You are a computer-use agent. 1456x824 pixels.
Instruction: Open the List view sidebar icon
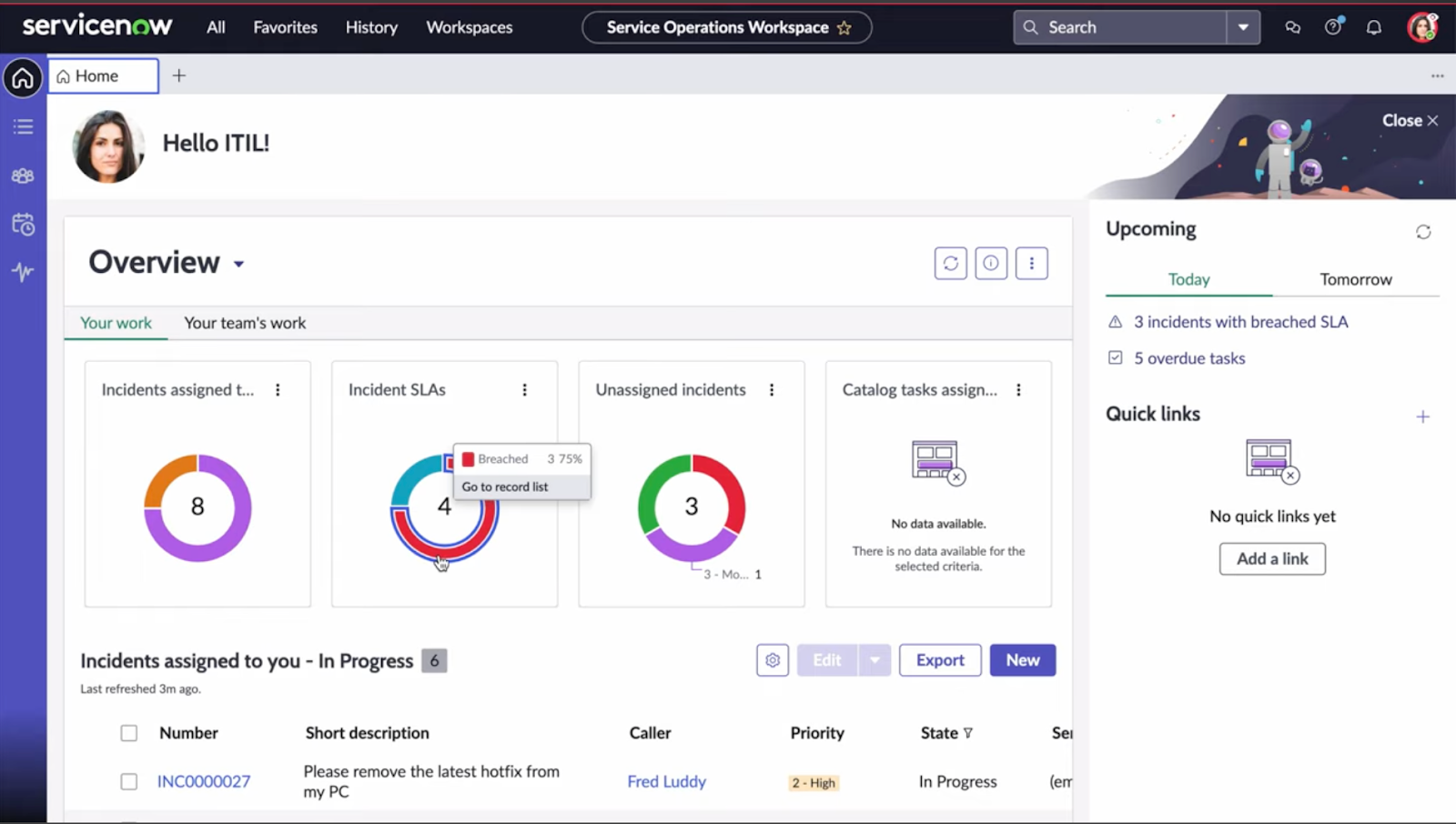[x=23, y=127]
